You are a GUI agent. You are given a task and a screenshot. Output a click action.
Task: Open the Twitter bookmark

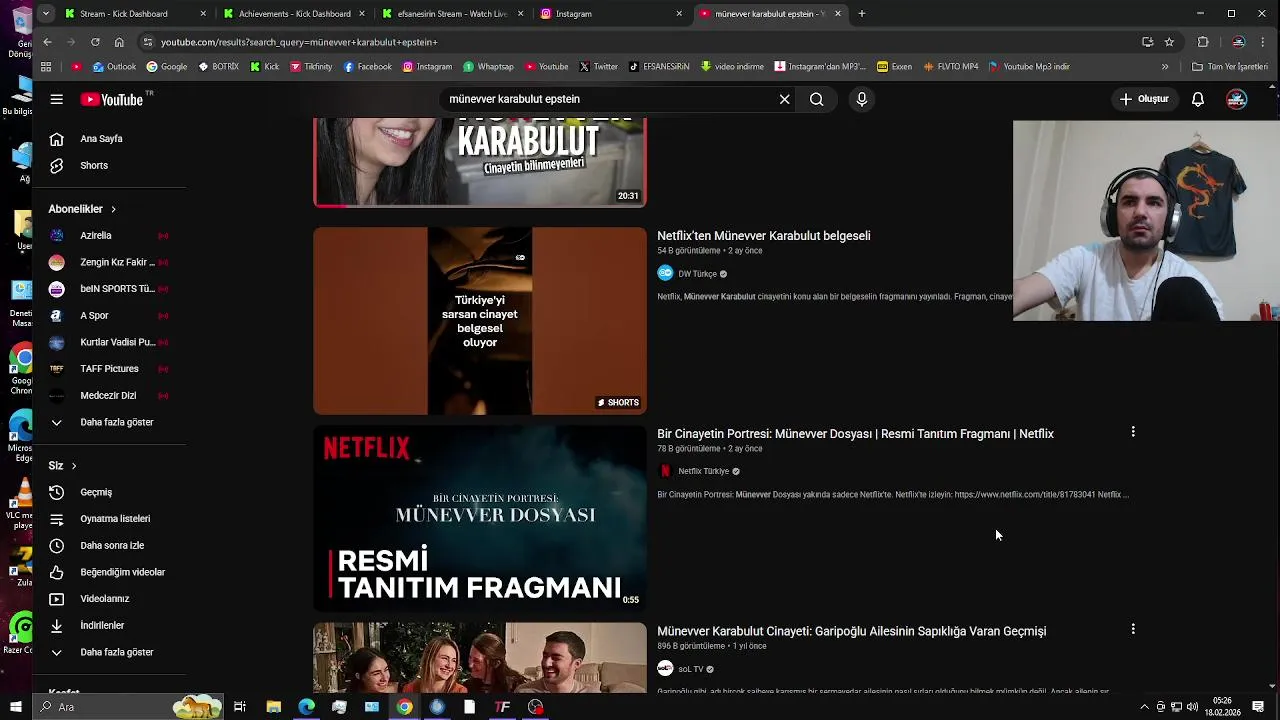coord(598,67)
